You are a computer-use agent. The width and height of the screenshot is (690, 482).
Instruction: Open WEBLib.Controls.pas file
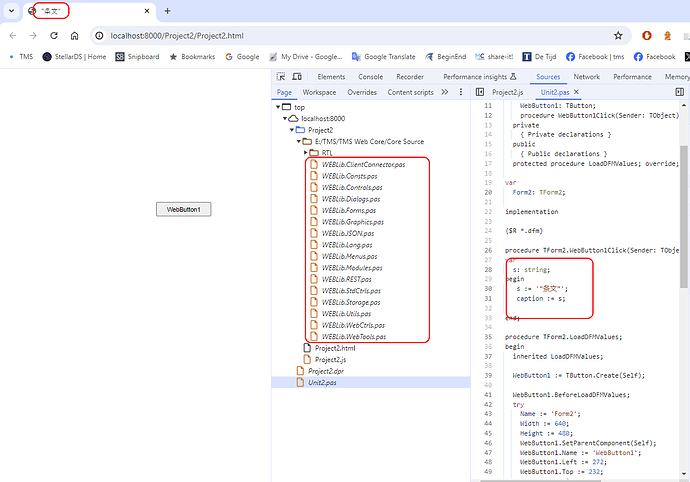coord(352,187)
